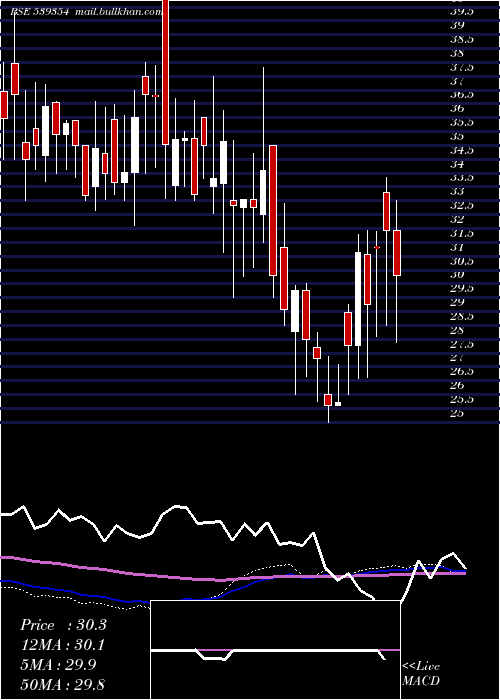
Task: Click the 30.5 price axis label
Action: 461,261
